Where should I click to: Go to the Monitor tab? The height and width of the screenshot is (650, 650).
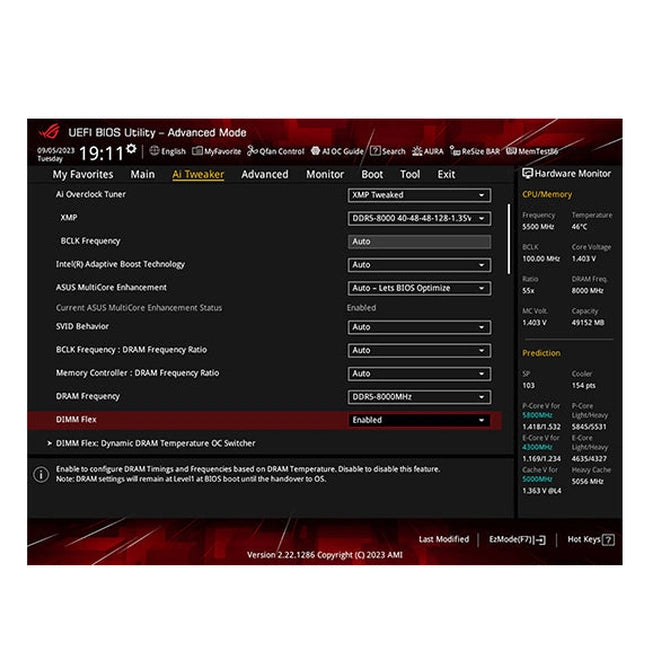click(x=325, y=174)
